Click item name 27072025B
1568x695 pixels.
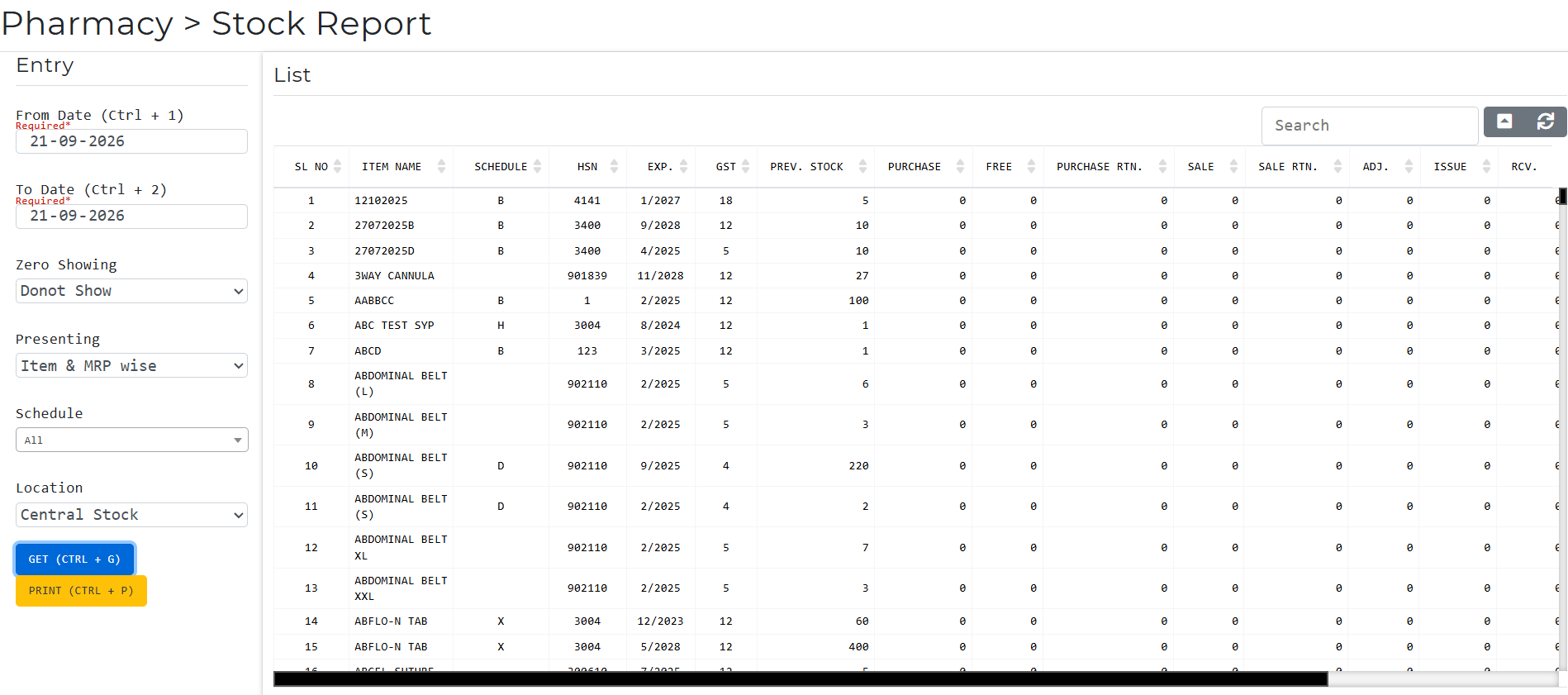pos(384,226)
